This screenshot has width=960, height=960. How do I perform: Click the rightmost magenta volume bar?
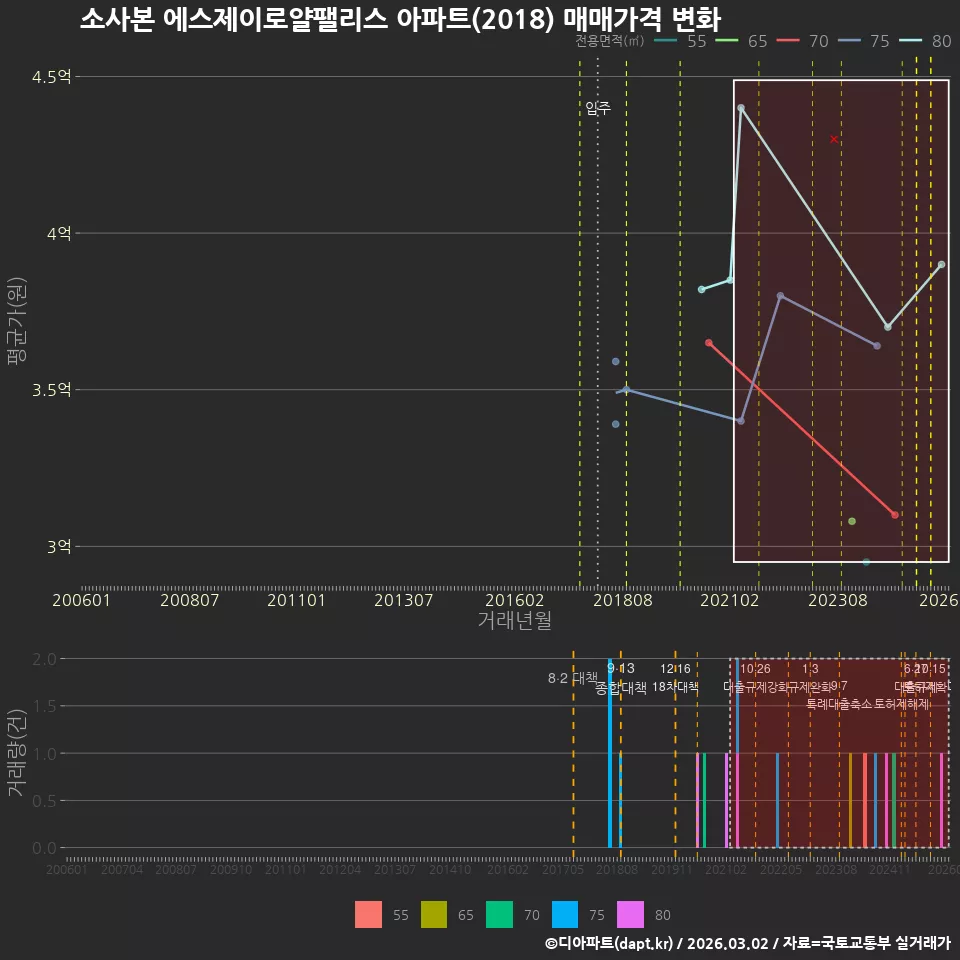(x=942, y=801)
